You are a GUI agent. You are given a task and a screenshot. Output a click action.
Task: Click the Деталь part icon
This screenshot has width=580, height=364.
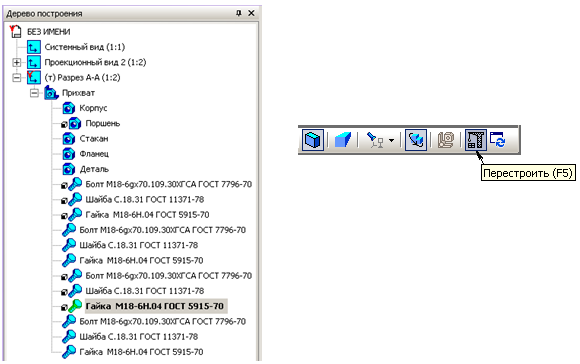coord(69,169)
